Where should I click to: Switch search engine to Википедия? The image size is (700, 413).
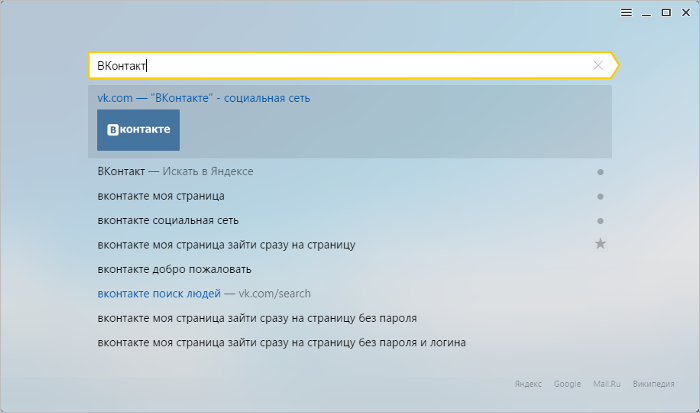click(654, 384)
